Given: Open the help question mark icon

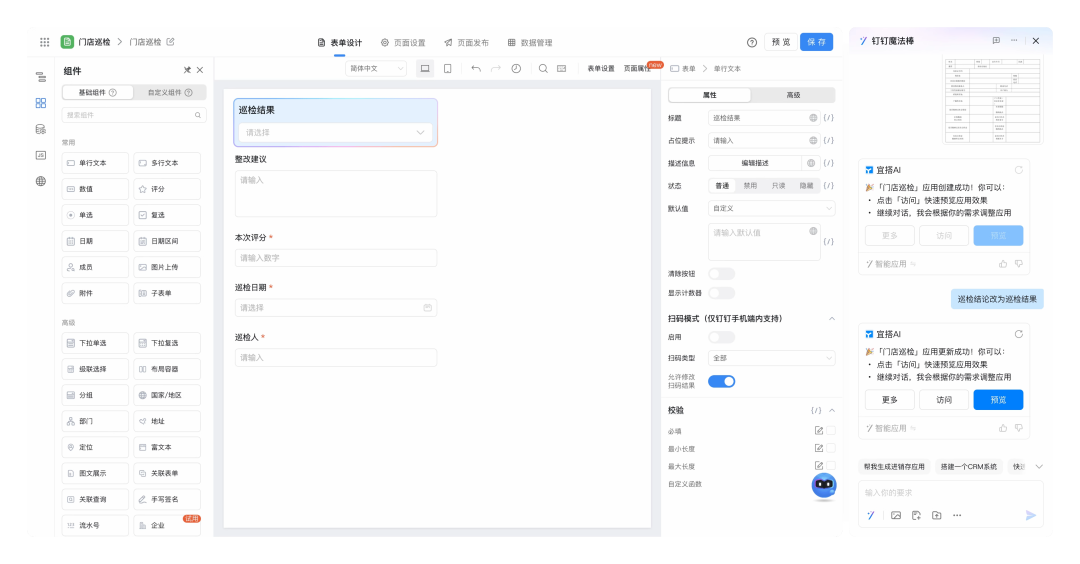Looking at the screenshot, I should [x=752, y=42].
